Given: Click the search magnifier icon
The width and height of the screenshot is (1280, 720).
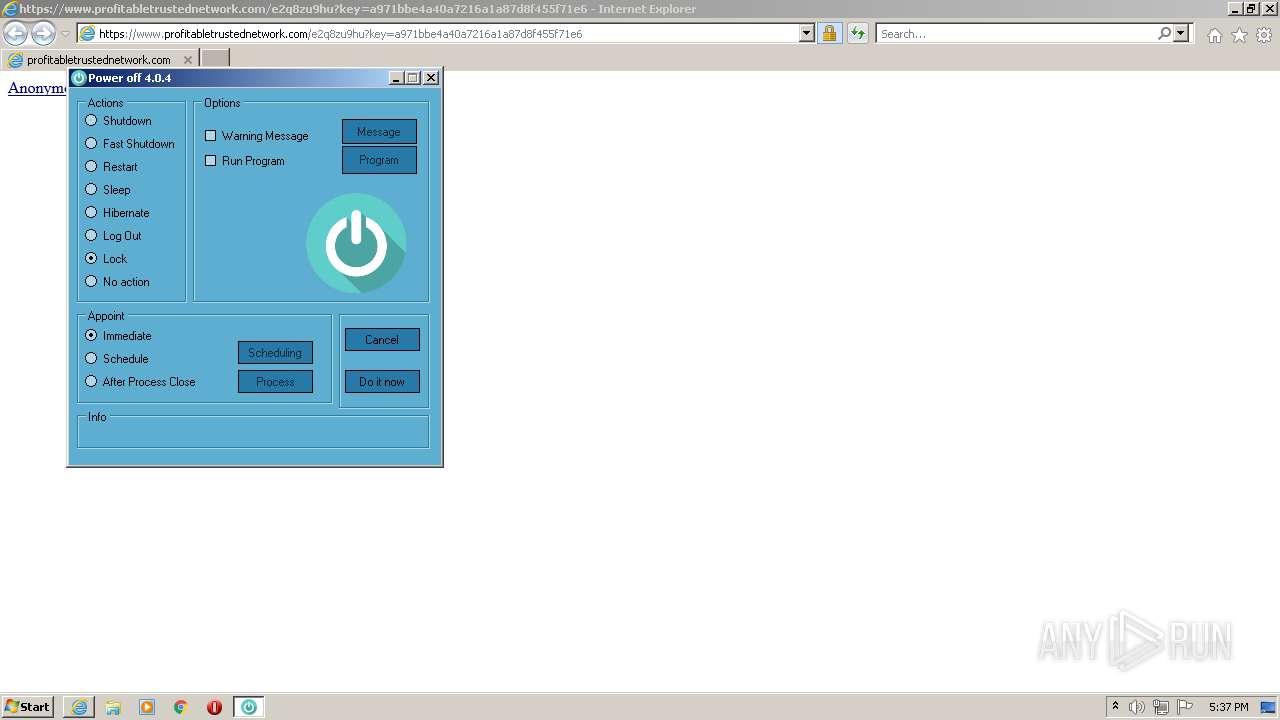Looking at the screenshot, I should 1164,33.
